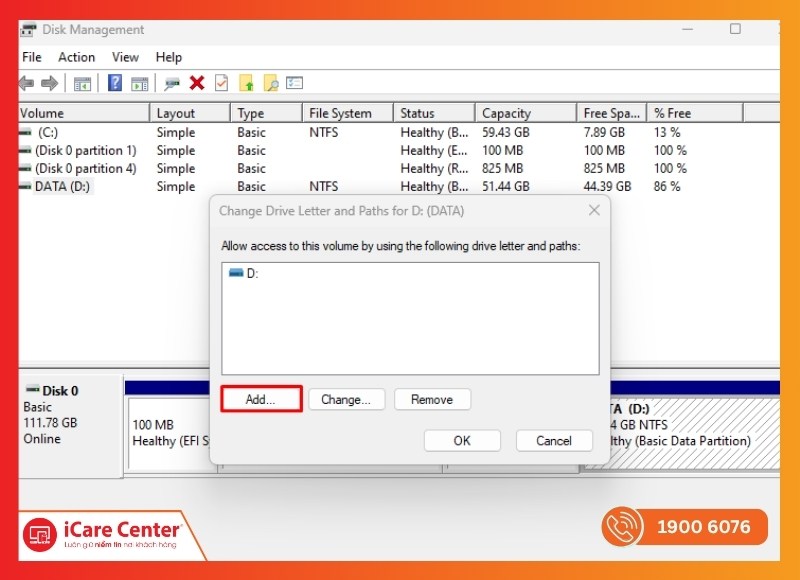Click the red X Delete toolbar icon

197,83
